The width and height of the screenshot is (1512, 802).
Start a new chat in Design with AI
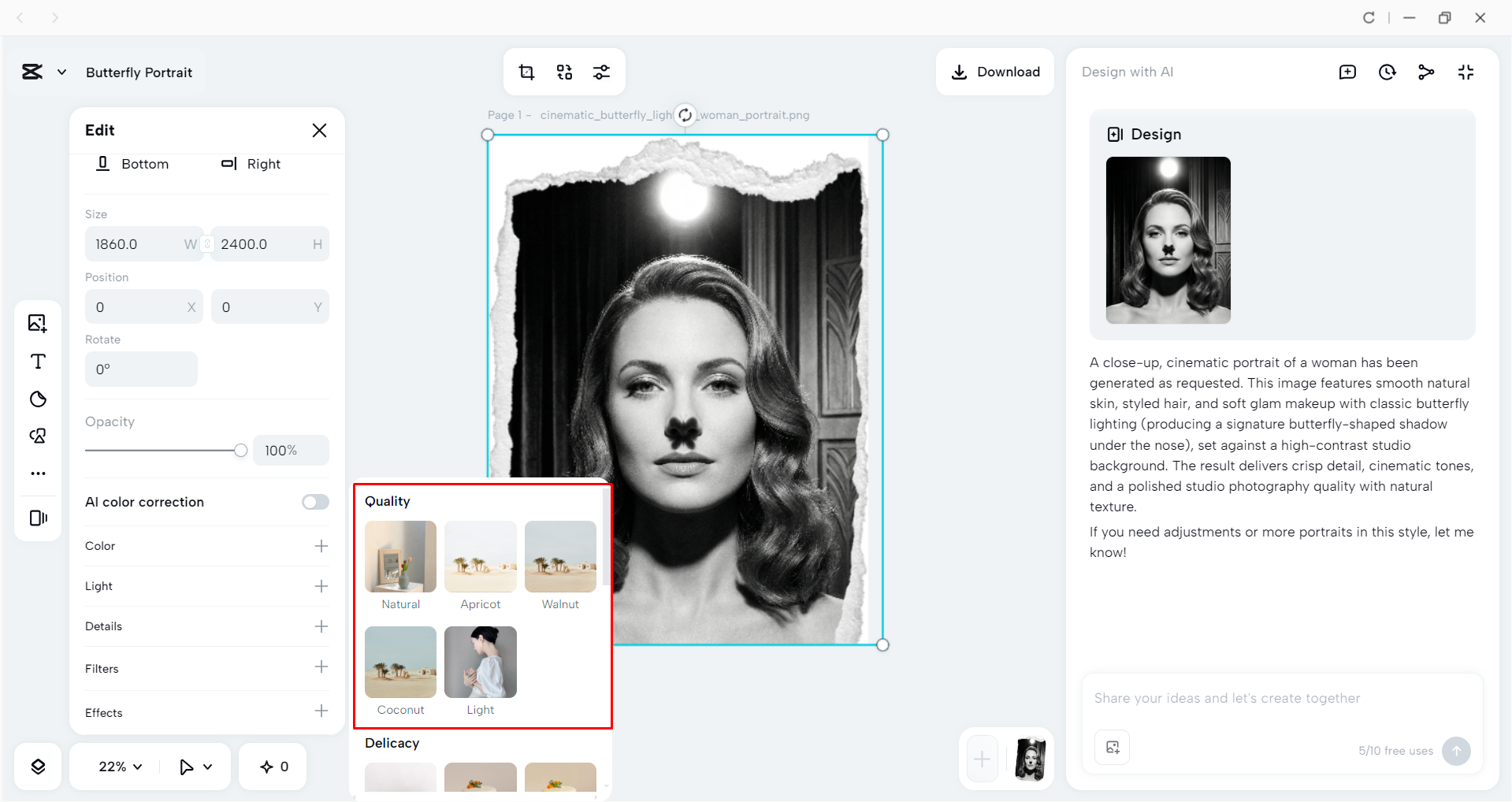pyautogui.click(x=1347, y=72)
